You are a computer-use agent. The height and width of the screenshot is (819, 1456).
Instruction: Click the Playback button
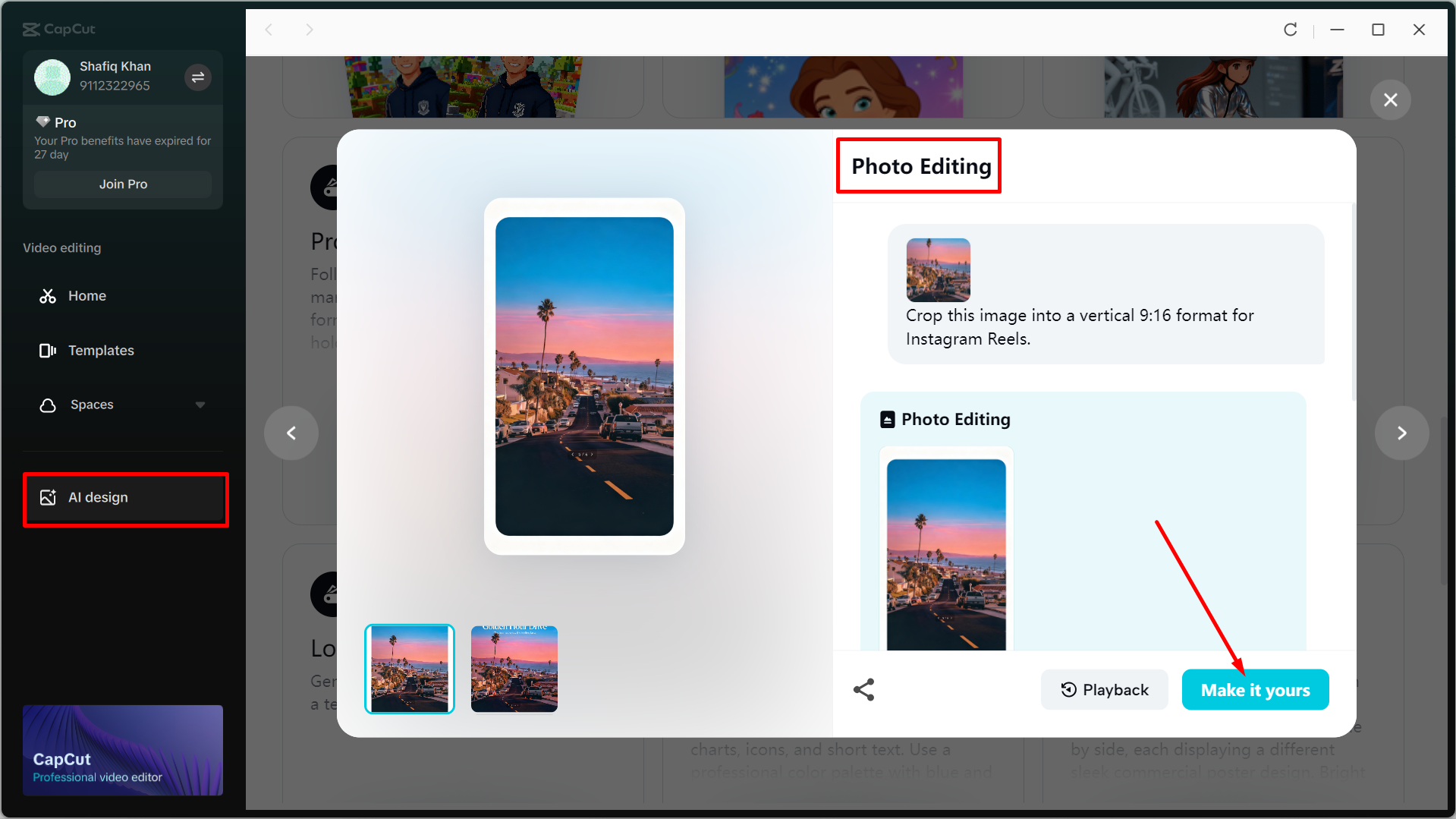click(1104, 689)
